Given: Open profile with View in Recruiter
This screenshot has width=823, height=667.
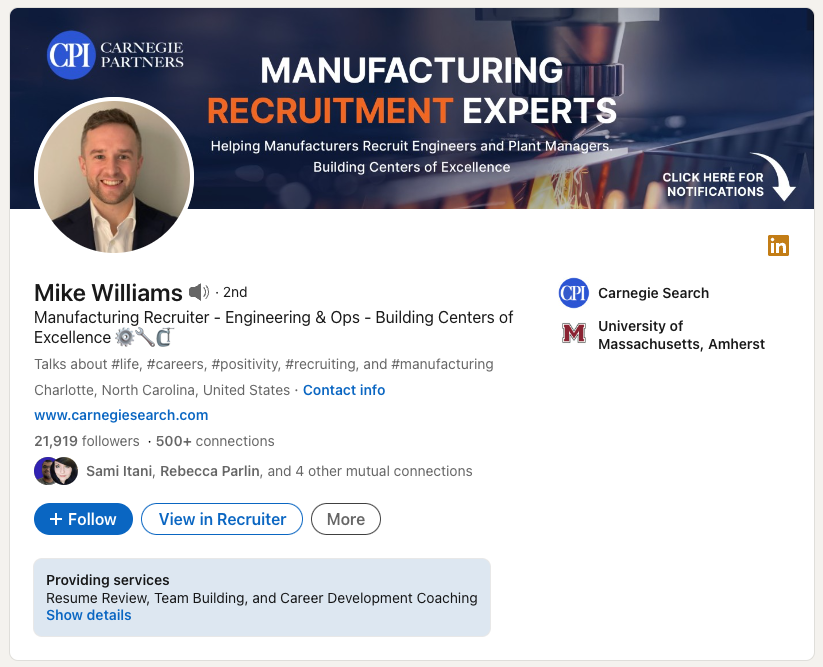Looking at the screenshot, I should coord(222,519).
